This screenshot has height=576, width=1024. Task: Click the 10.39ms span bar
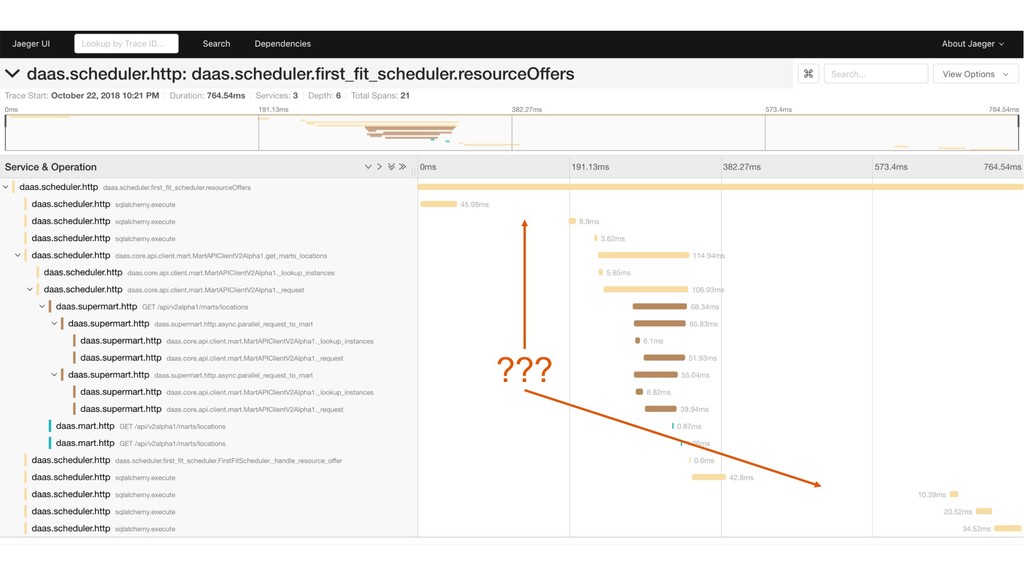pos(954,494)
